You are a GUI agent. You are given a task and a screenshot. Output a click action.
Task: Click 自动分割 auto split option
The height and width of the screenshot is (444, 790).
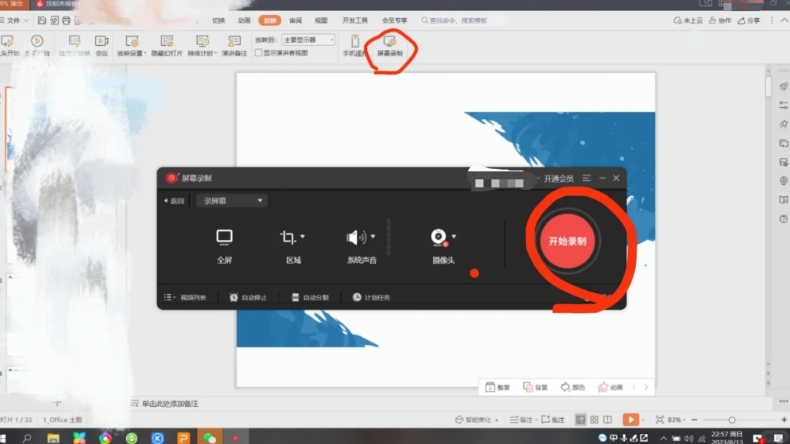point(311,297)
